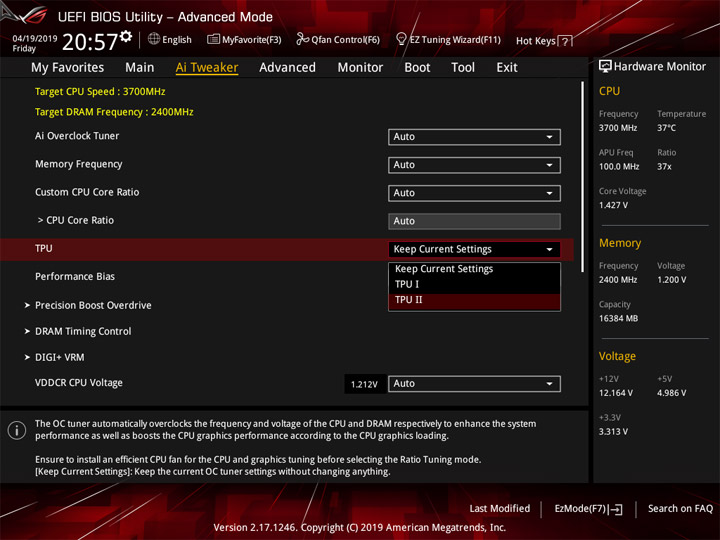The image size is (720, 540).
Task: Click the +3.3V 3.313 V reading
Action: [613, 432]
